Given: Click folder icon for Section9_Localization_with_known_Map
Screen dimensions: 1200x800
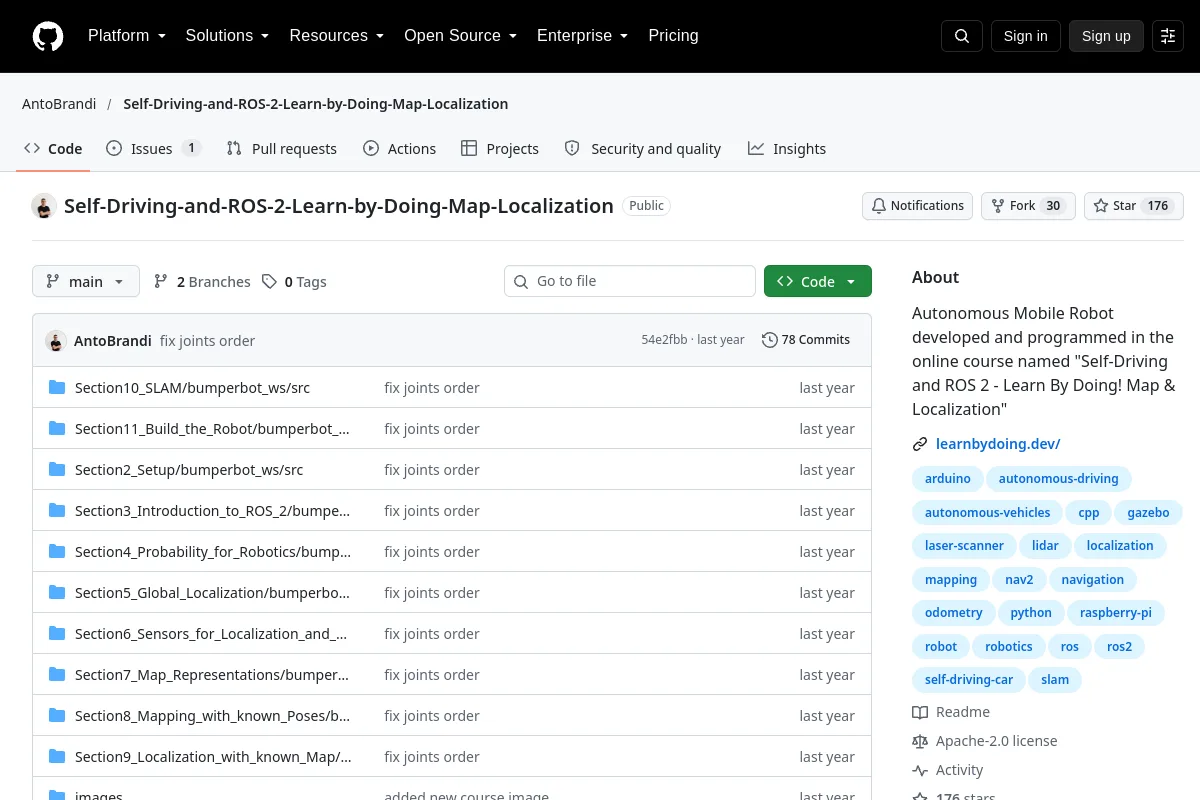Looking at the screenshot, I should point(57,756).
